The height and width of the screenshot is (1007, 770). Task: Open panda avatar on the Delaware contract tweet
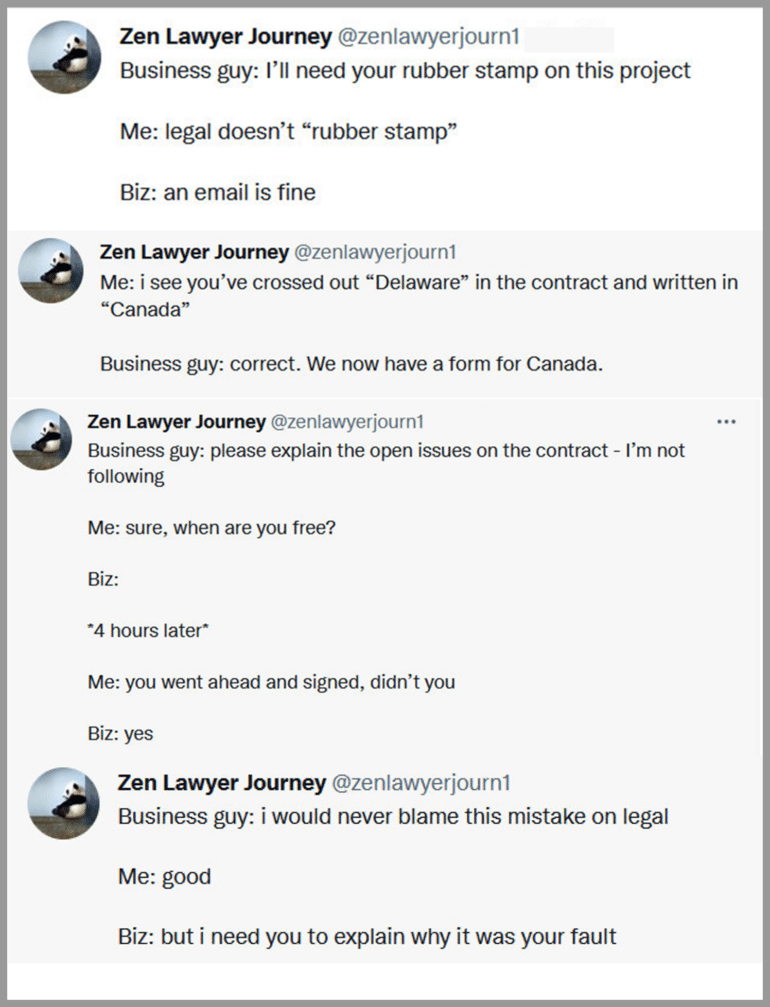click(x=51, y=270)
